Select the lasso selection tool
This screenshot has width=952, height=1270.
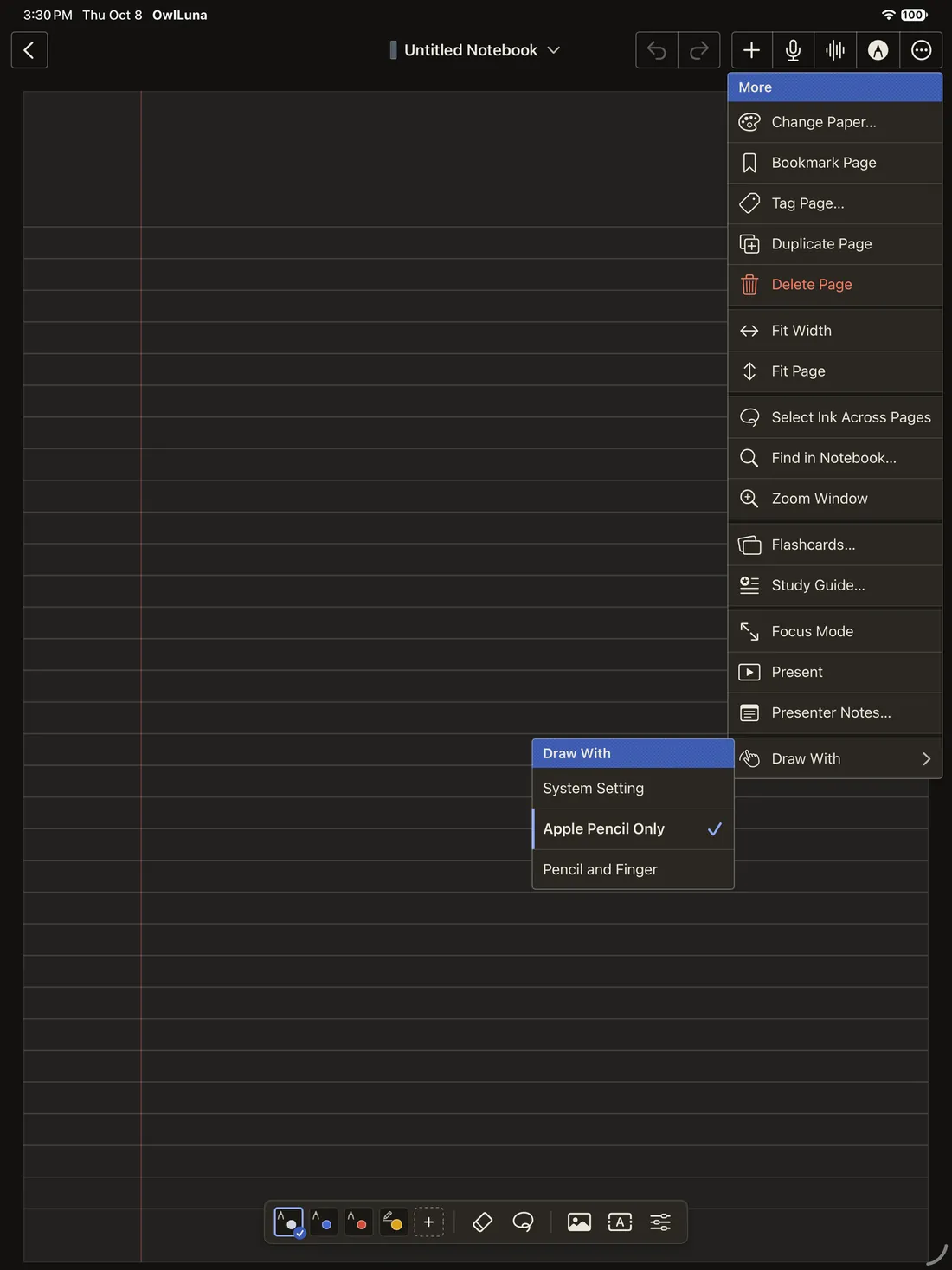pyautogui.click(x=523, y=1222)
